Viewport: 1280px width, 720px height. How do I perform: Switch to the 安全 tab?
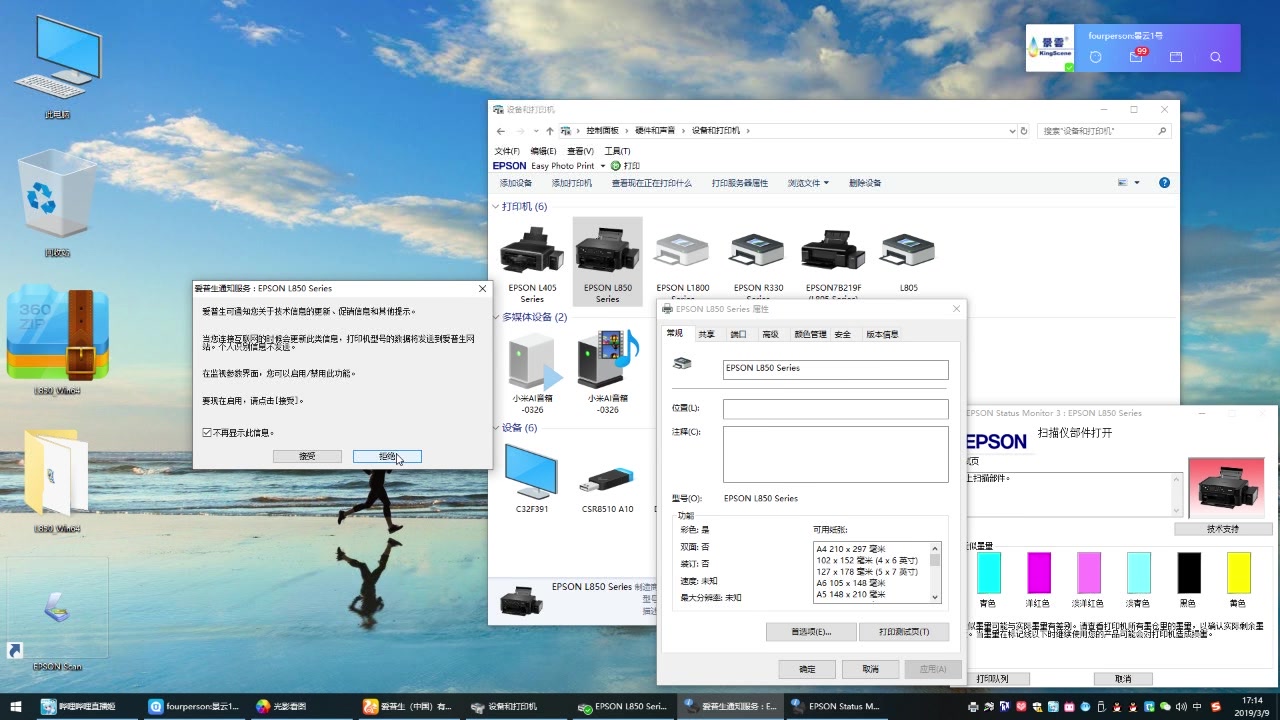(x=843, y=334)
